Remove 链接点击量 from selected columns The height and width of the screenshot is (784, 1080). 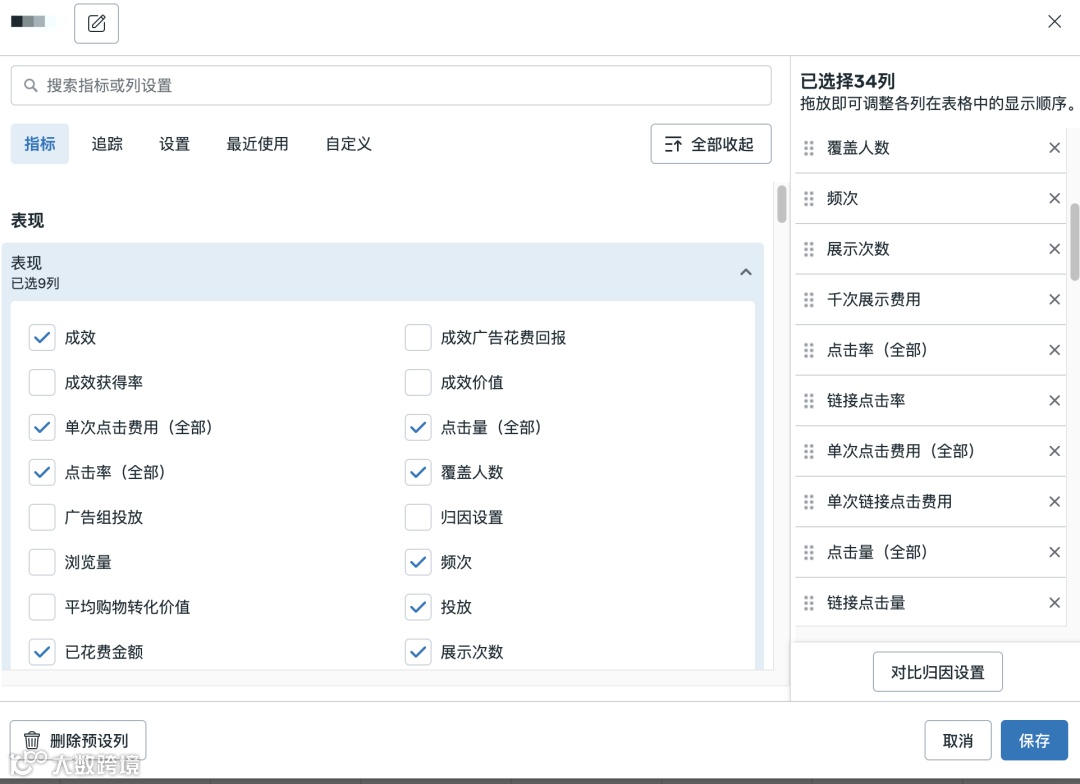click(x=1054, y=603)
